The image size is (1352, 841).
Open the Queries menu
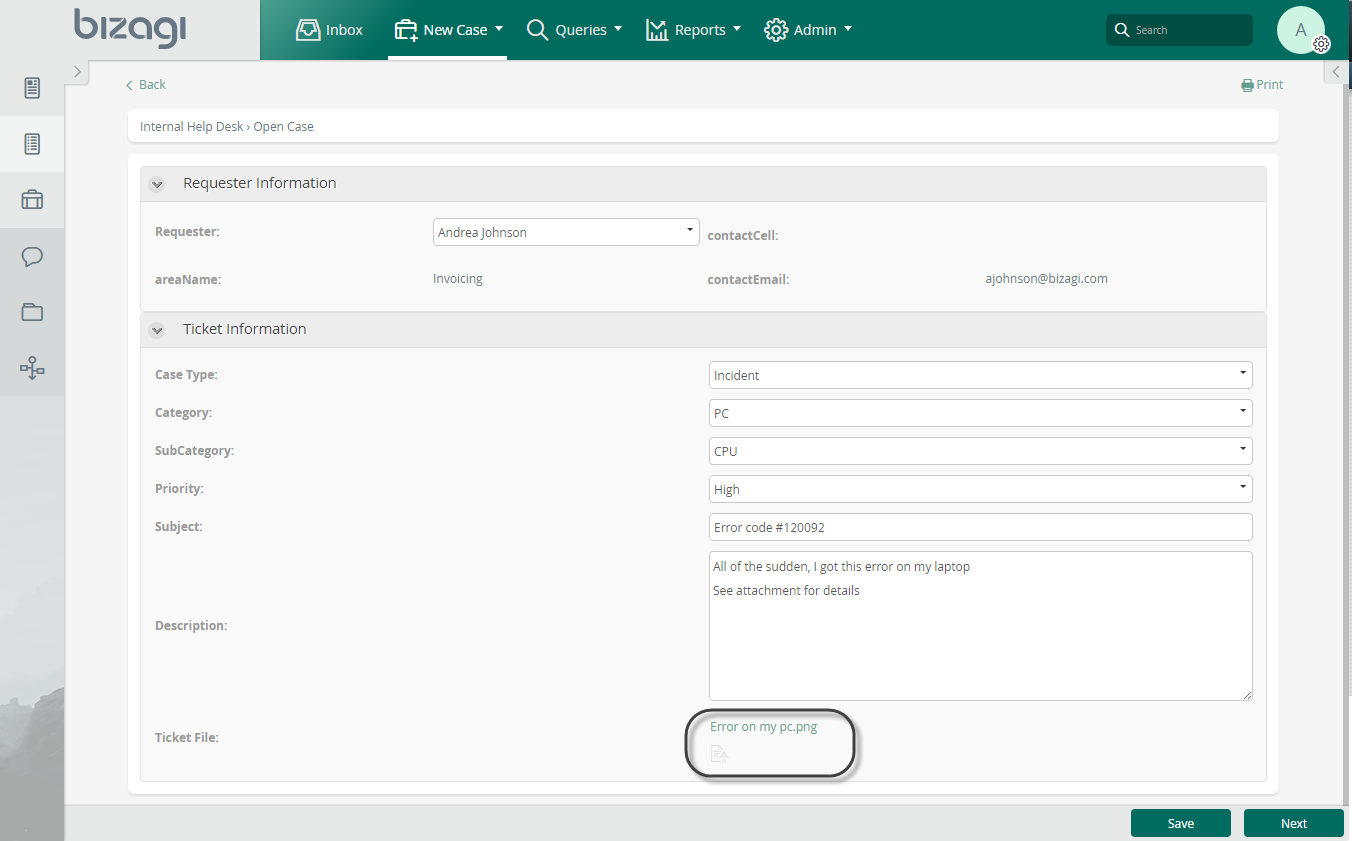click(574, 30)
